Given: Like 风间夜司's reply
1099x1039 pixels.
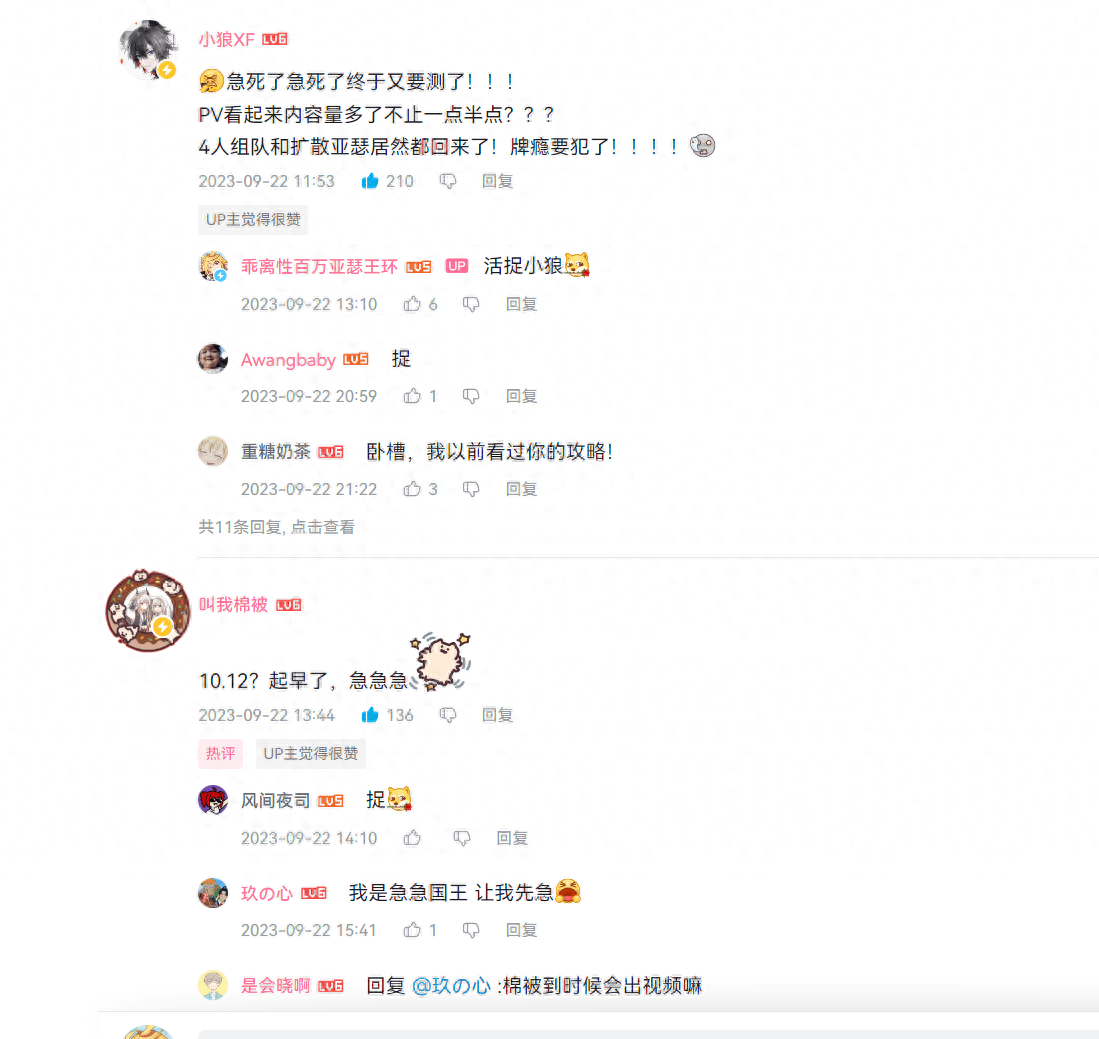Looking at the screenshot, I should pos(412,838).
